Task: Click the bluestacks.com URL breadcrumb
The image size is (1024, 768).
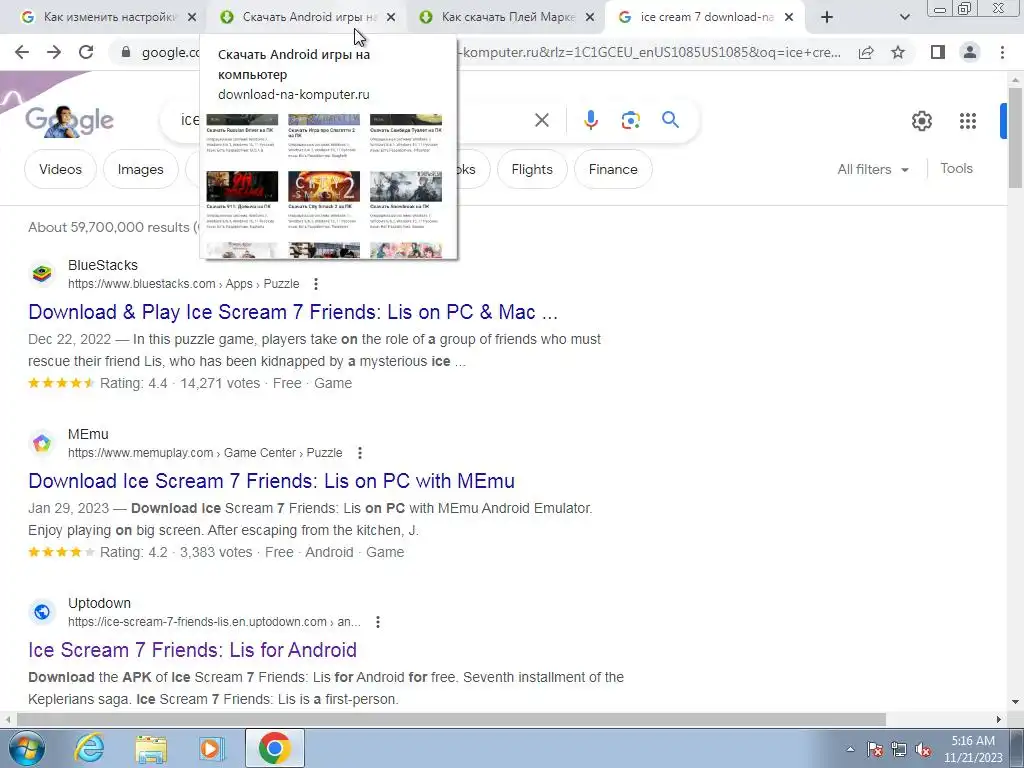Action: coord(184,284)
